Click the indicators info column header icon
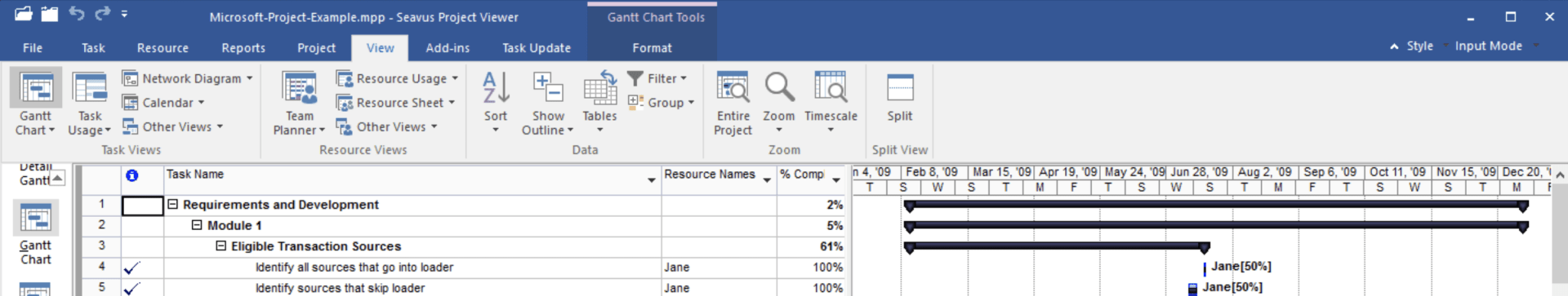Screen dimensions: 1568x296 pyautogui.click(x=132, y=175)
